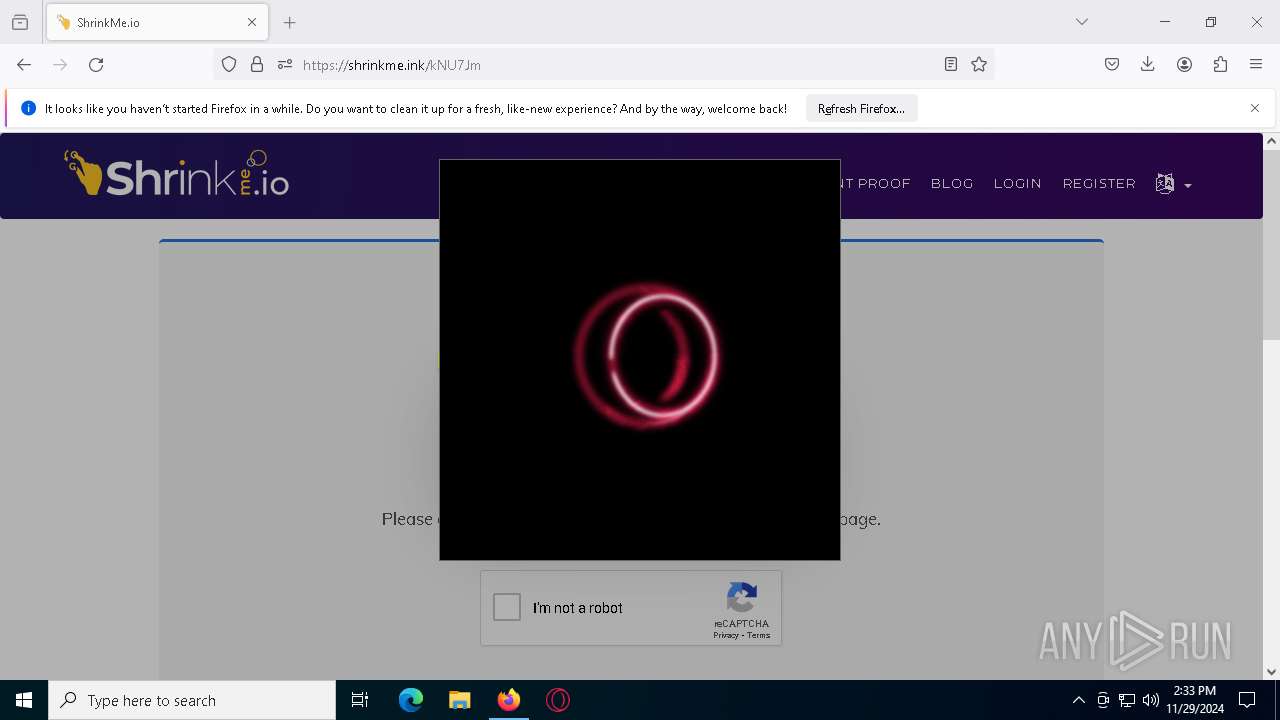Open the reCAPTCHA Terms link

(759, 636)
